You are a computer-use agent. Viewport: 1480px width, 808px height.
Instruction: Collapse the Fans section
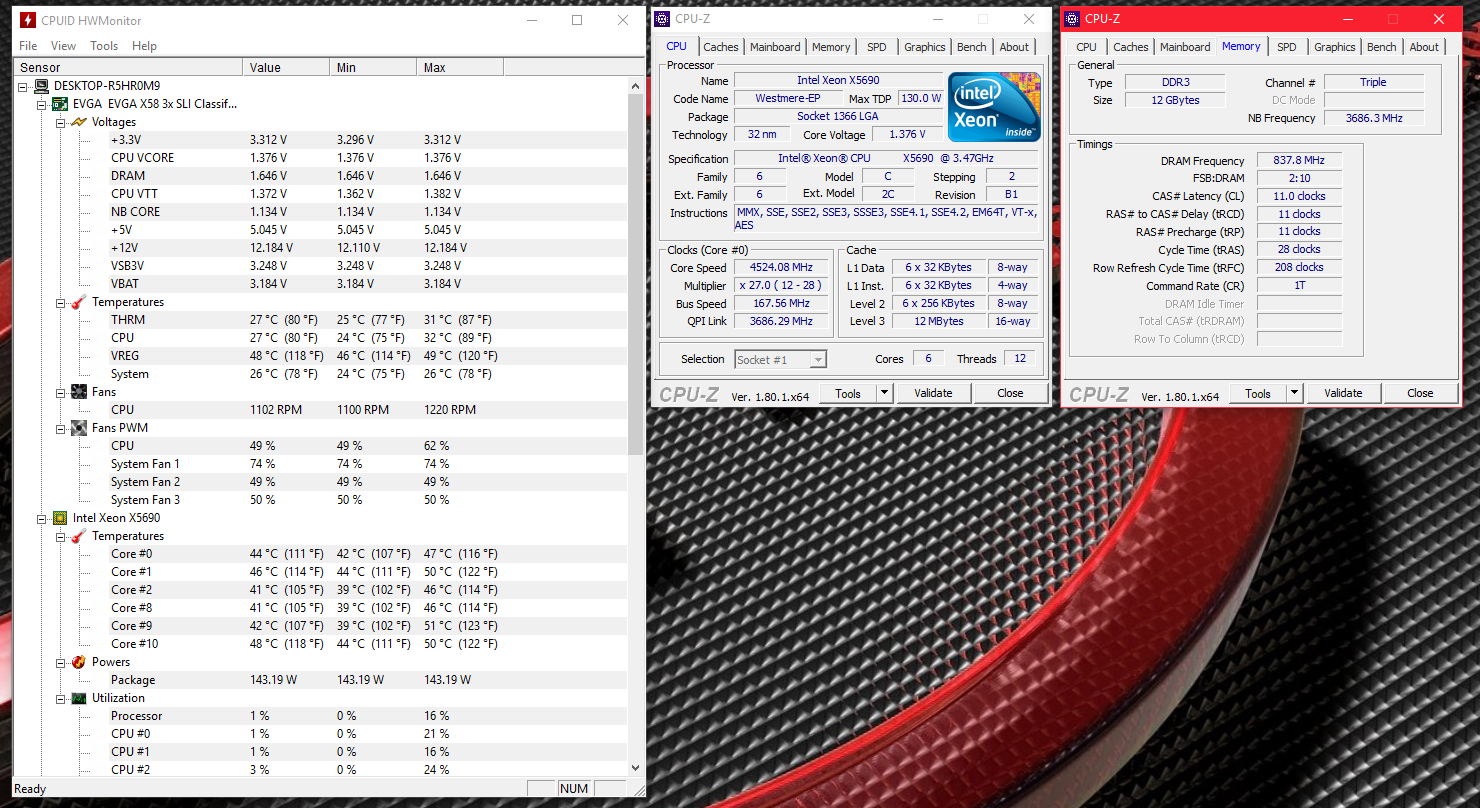(x=60, y=392)
